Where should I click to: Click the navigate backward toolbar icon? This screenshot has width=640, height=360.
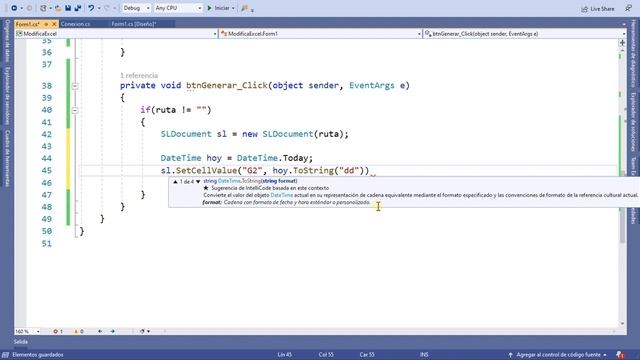[x=14, y=8]
